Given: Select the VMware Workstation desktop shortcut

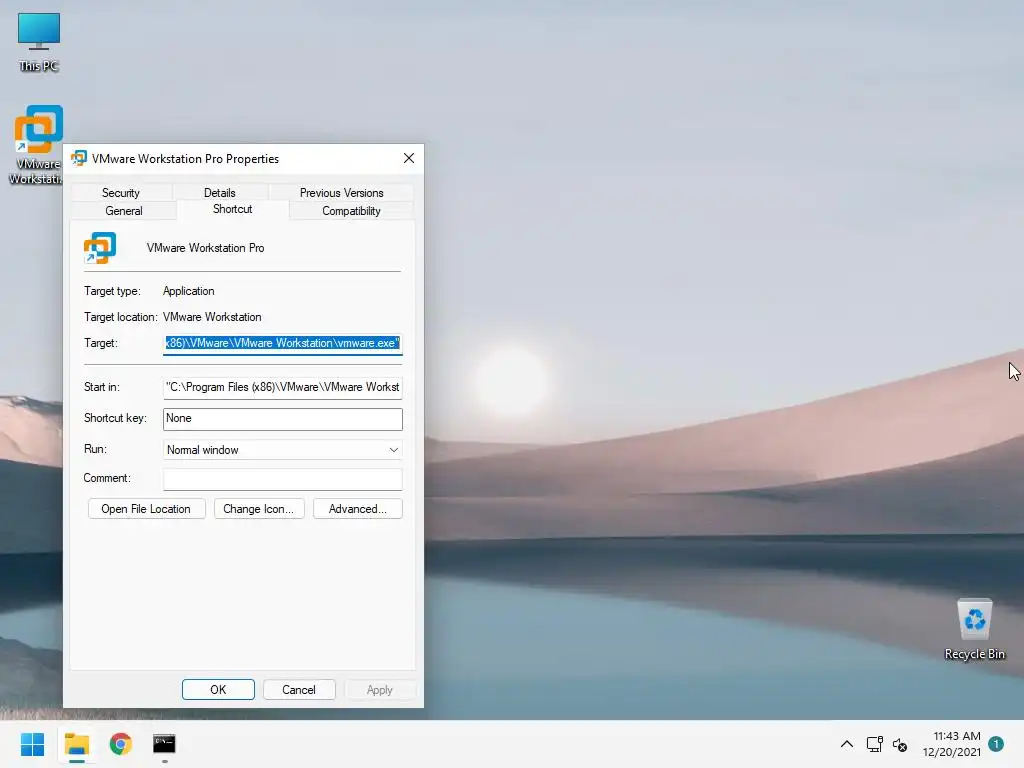Looking at the screenshot, I should click(37, 145).
